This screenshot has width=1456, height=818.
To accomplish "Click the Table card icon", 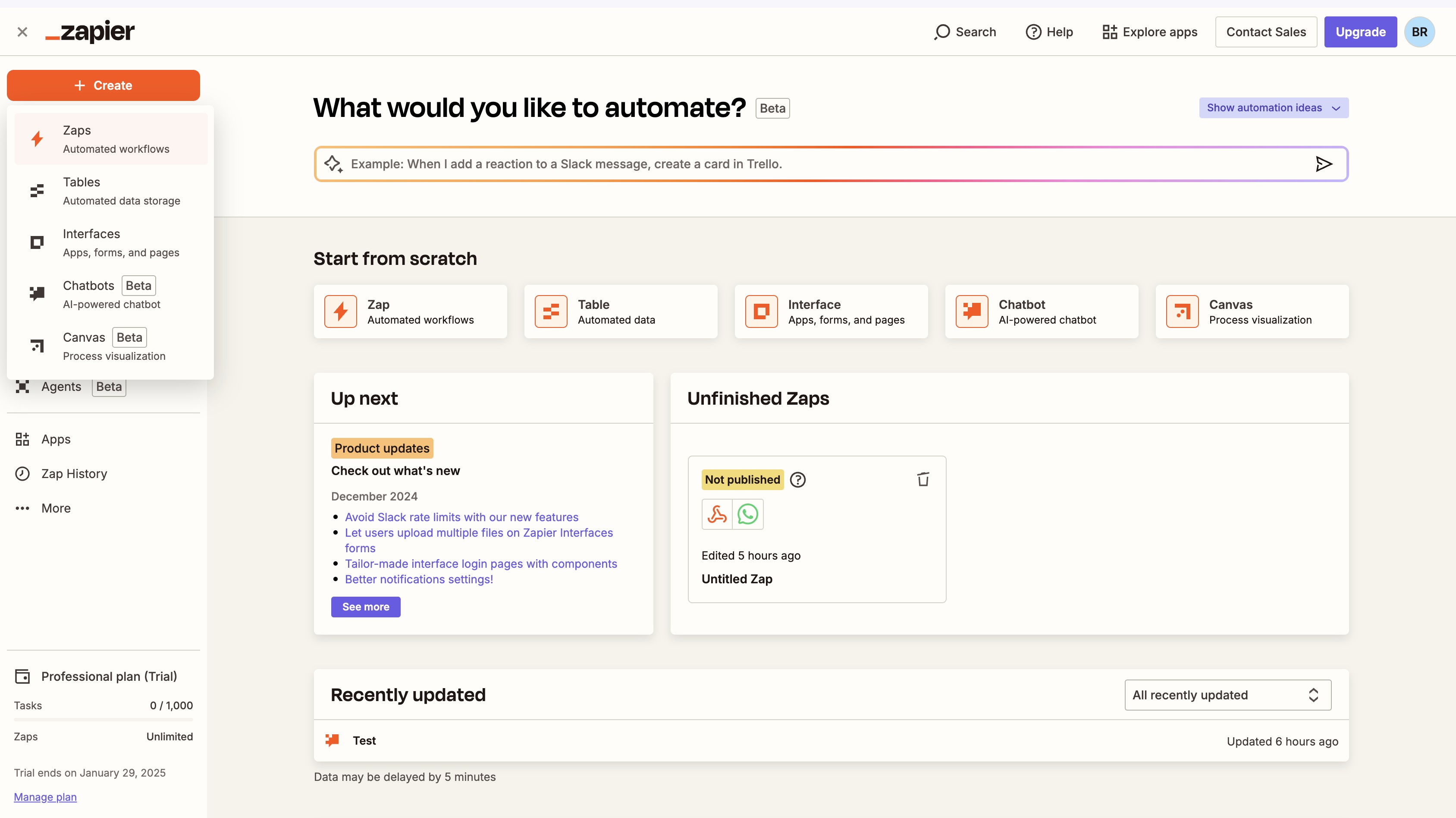I will point(551,311).
